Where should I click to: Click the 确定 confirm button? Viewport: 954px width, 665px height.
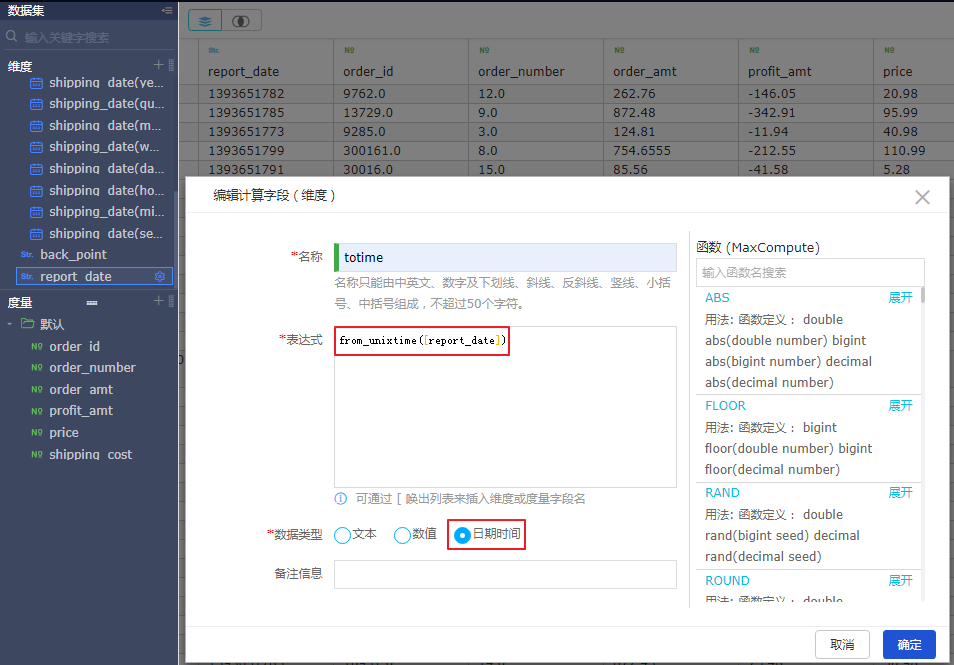(x=909, y=644)
